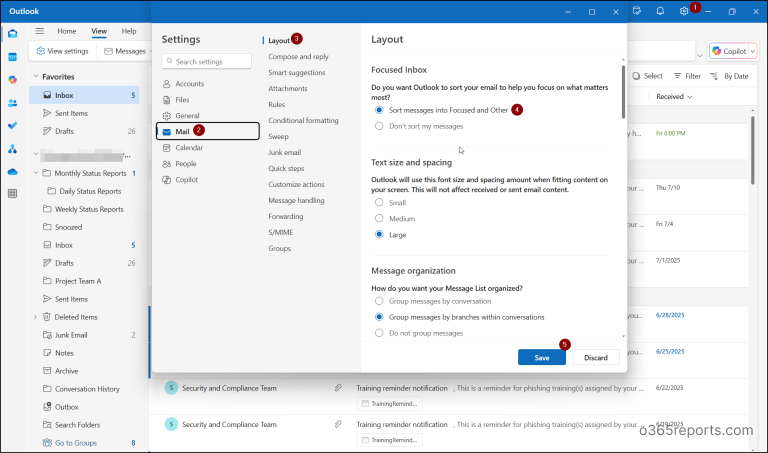Collapse the Monthly Status Reports folder
Viewport: 768px width, 453px height.
[35, 173]
